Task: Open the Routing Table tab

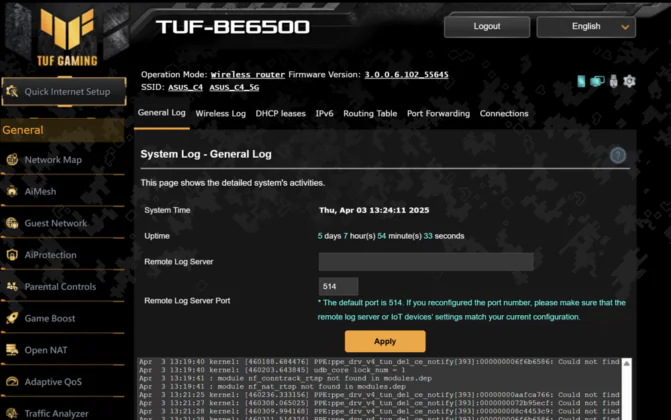Action: pos(370,113)
